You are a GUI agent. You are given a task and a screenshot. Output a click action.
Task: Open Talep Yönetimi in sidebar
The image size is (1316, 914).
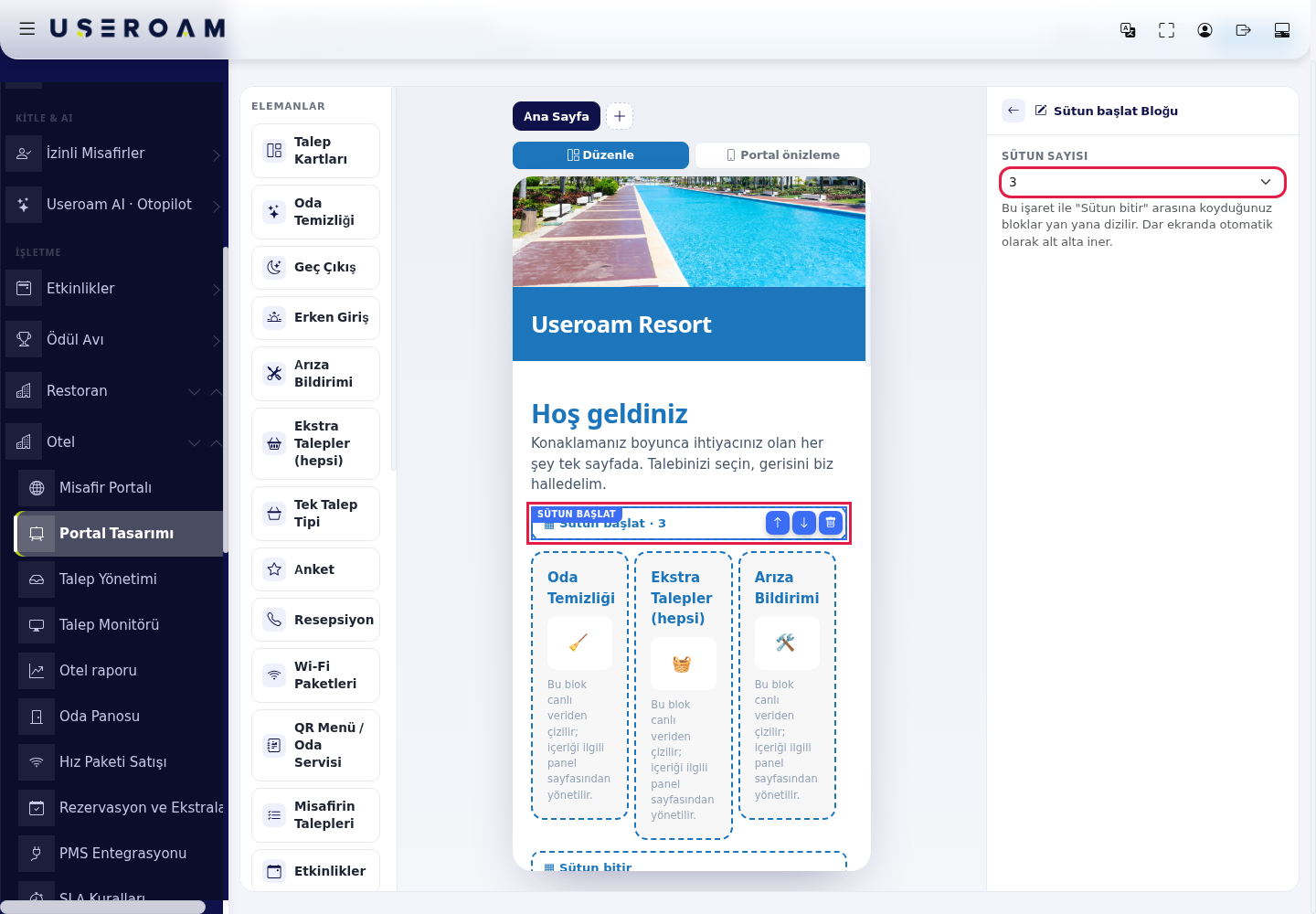pos(121,579)
